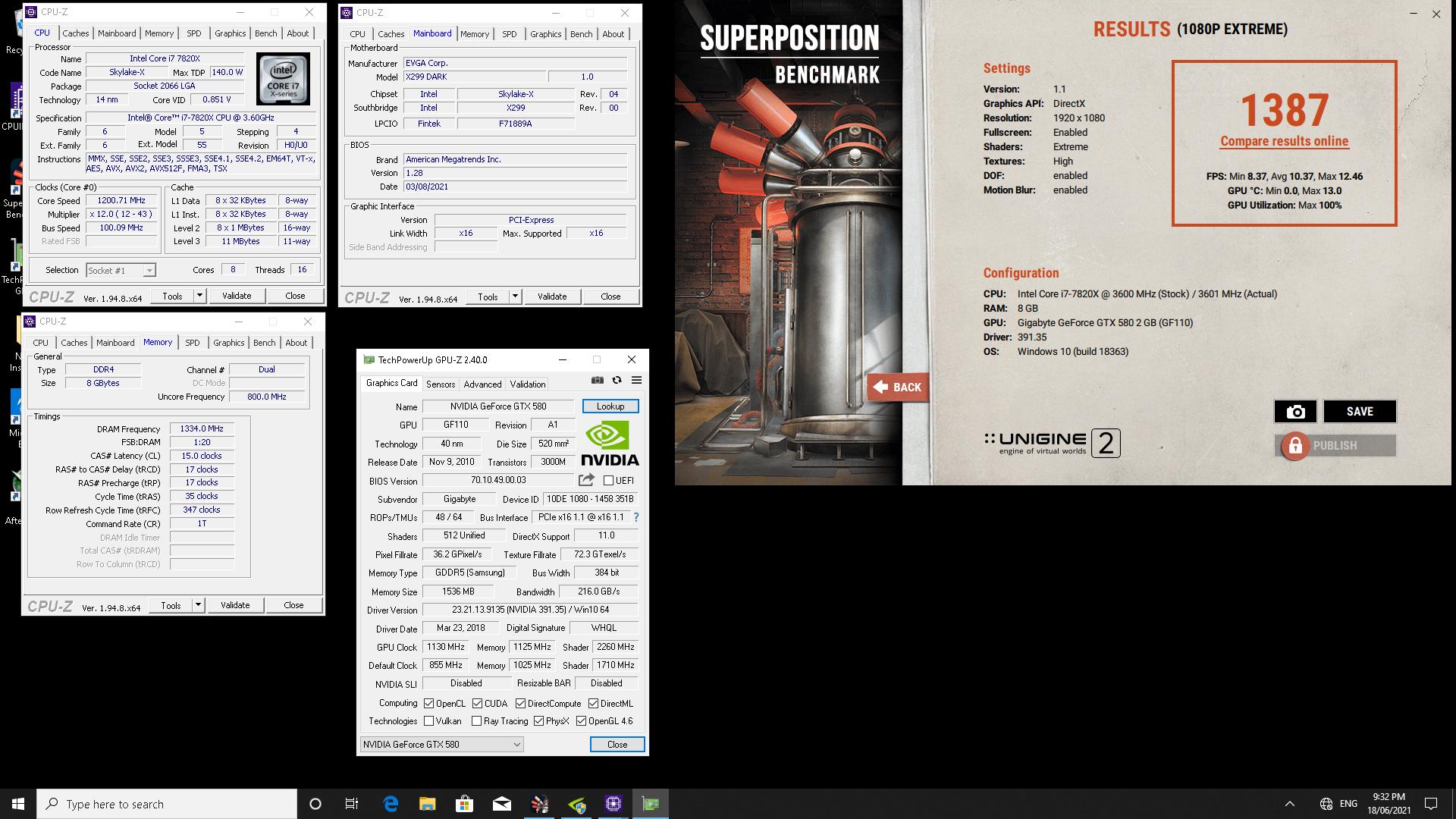
Task: Open About tab in CPU-Z Mainboard window
Action: coord(613,34)
